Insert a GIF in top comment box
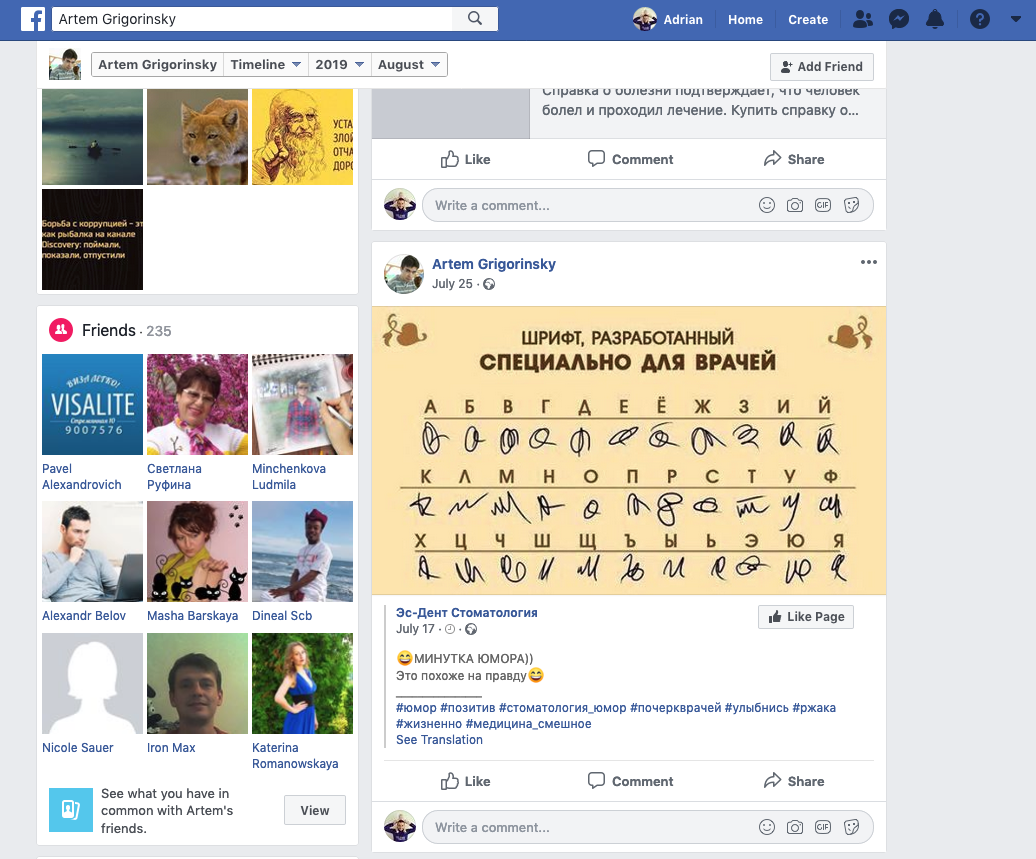 point(823,205)
